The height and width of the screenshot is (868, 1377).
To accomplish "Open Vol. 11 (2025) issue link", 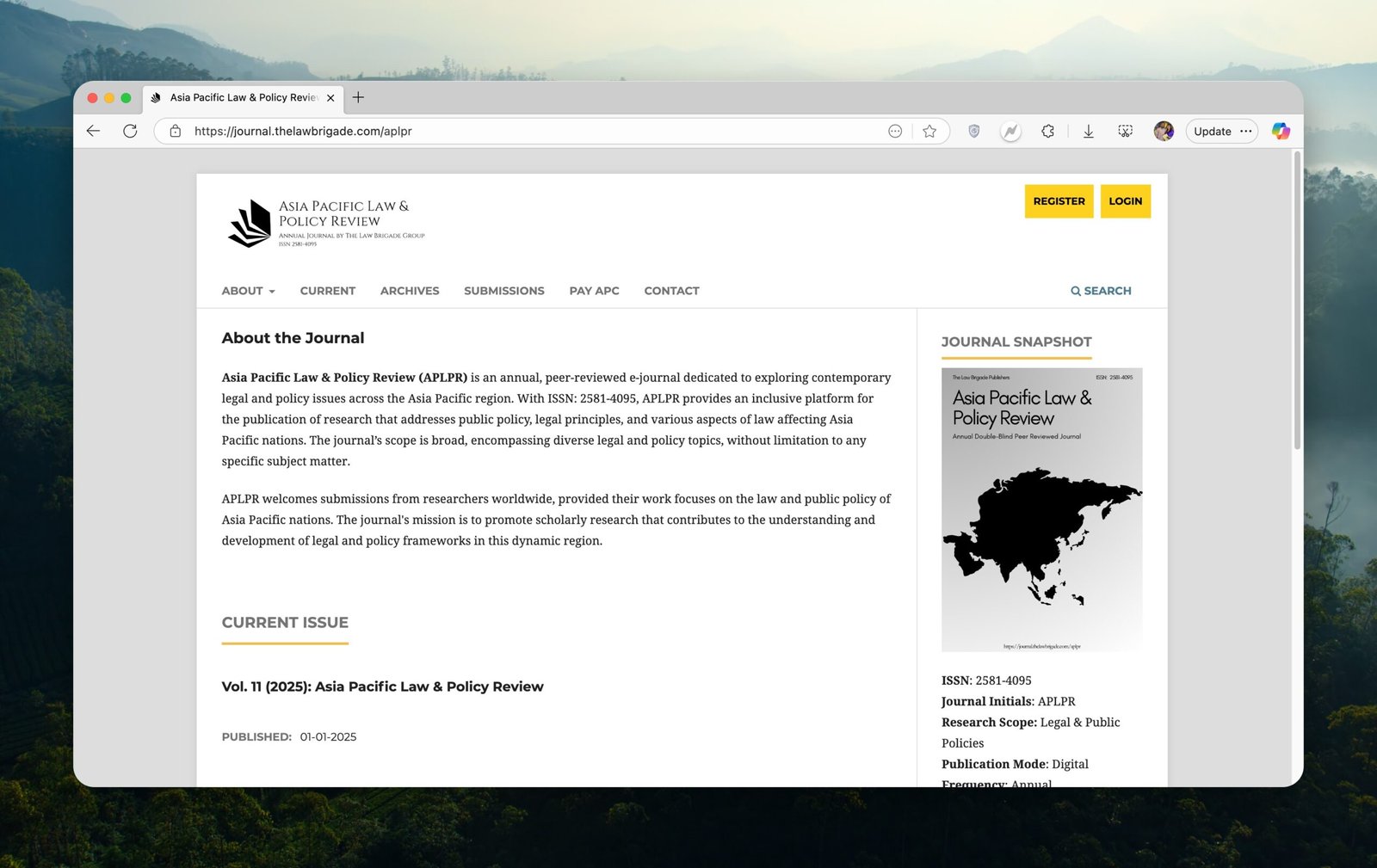I will [x=382, y=686].
